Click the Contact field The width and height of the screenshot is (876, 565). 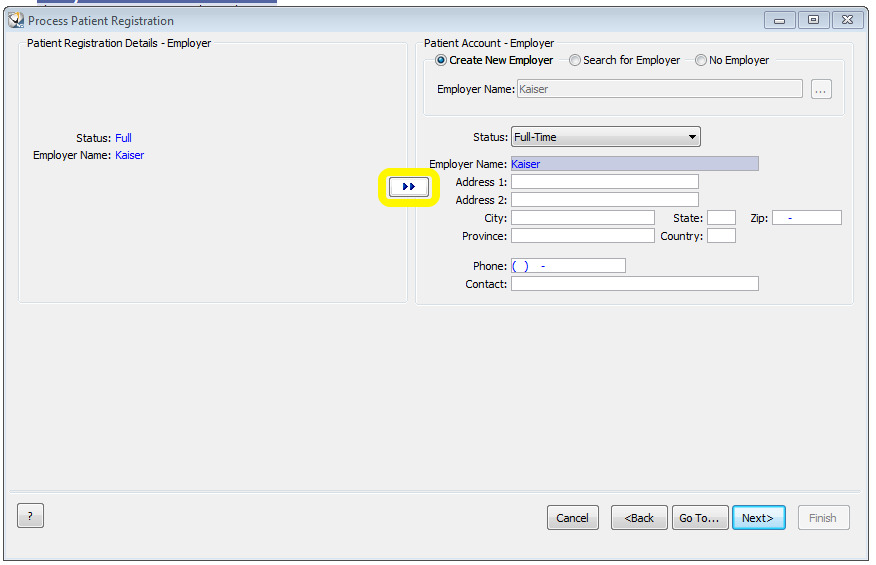(635, 284)
